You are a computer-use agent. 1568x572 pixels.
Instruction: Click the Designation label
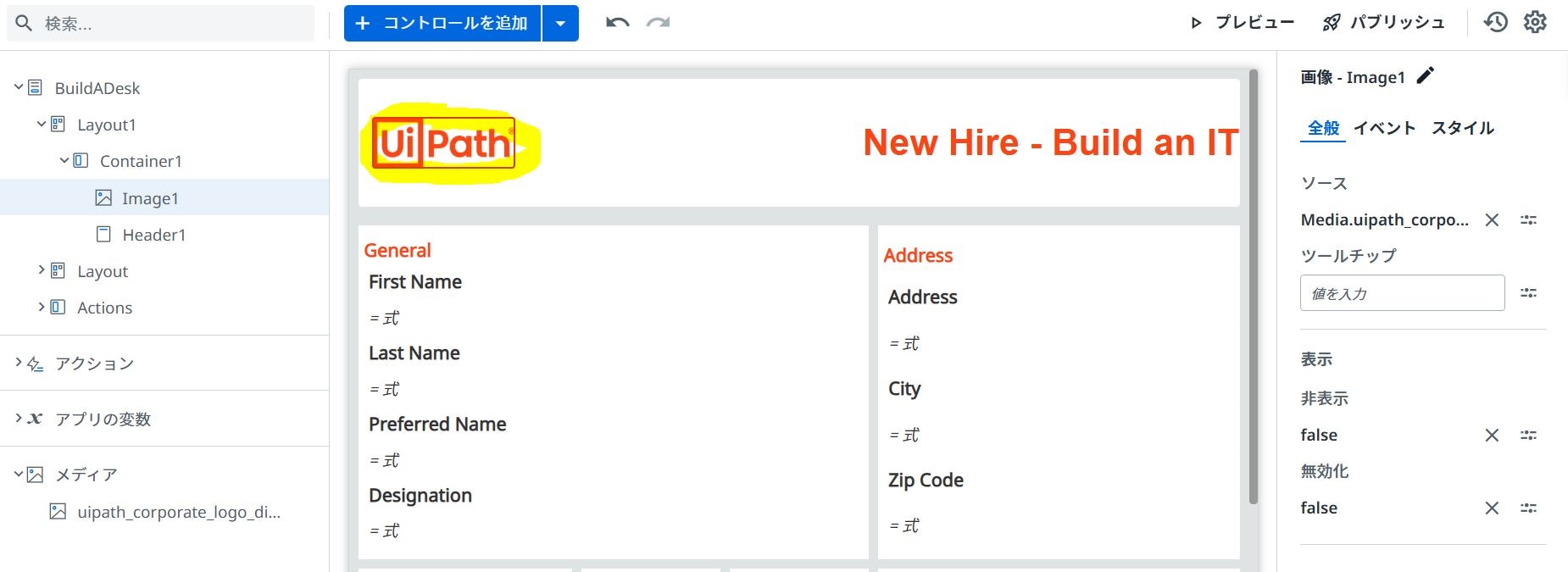420,496
